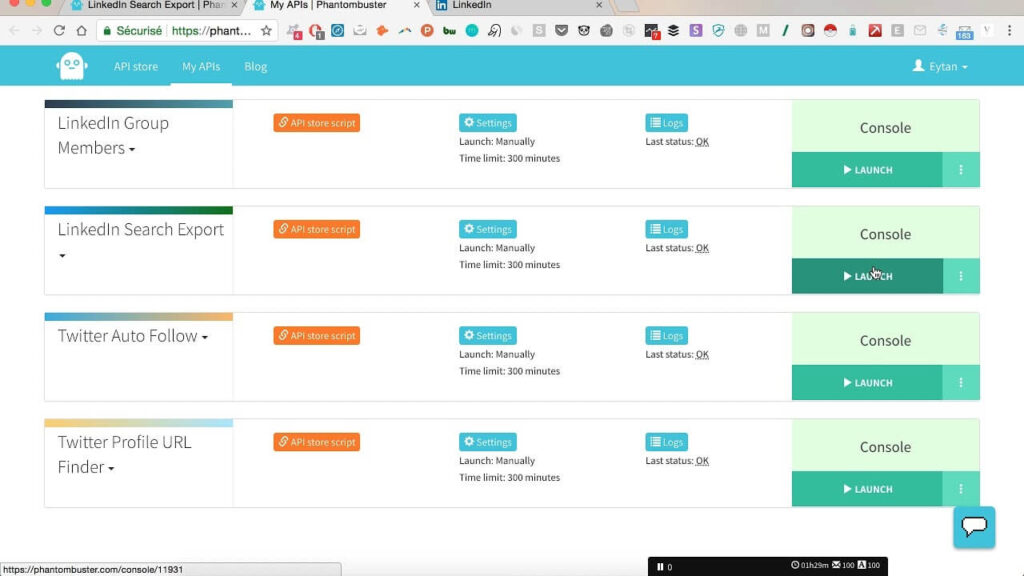Open Settings for LinkedIn Group Members

(x=488, y=123)
